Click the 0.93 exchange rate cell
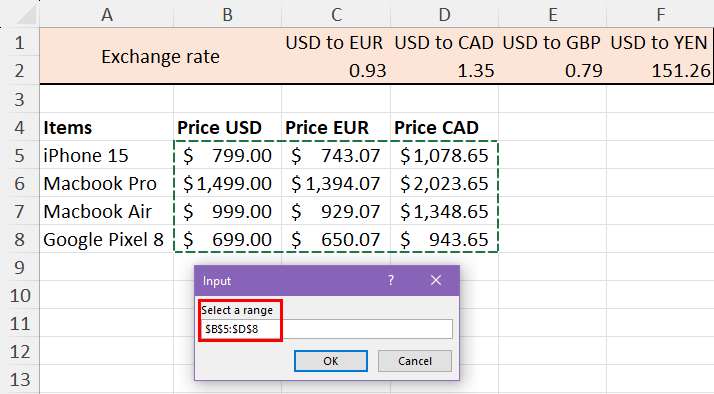Image resolution: width=714 pixels, height=394 pixels. pos(336,70)
